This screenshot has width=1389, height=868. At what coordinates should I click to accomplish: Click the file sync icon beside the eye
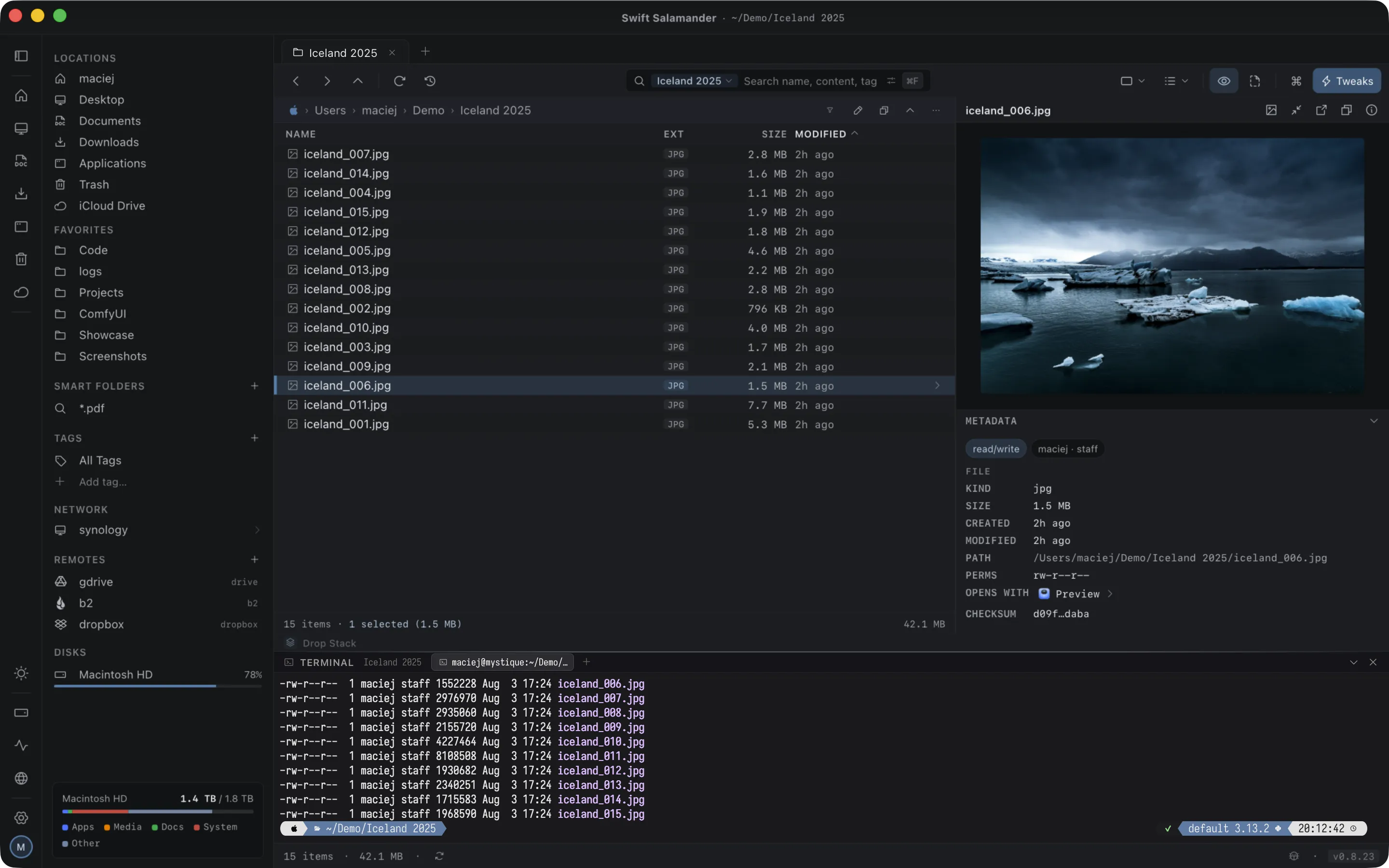(1255, 81)
